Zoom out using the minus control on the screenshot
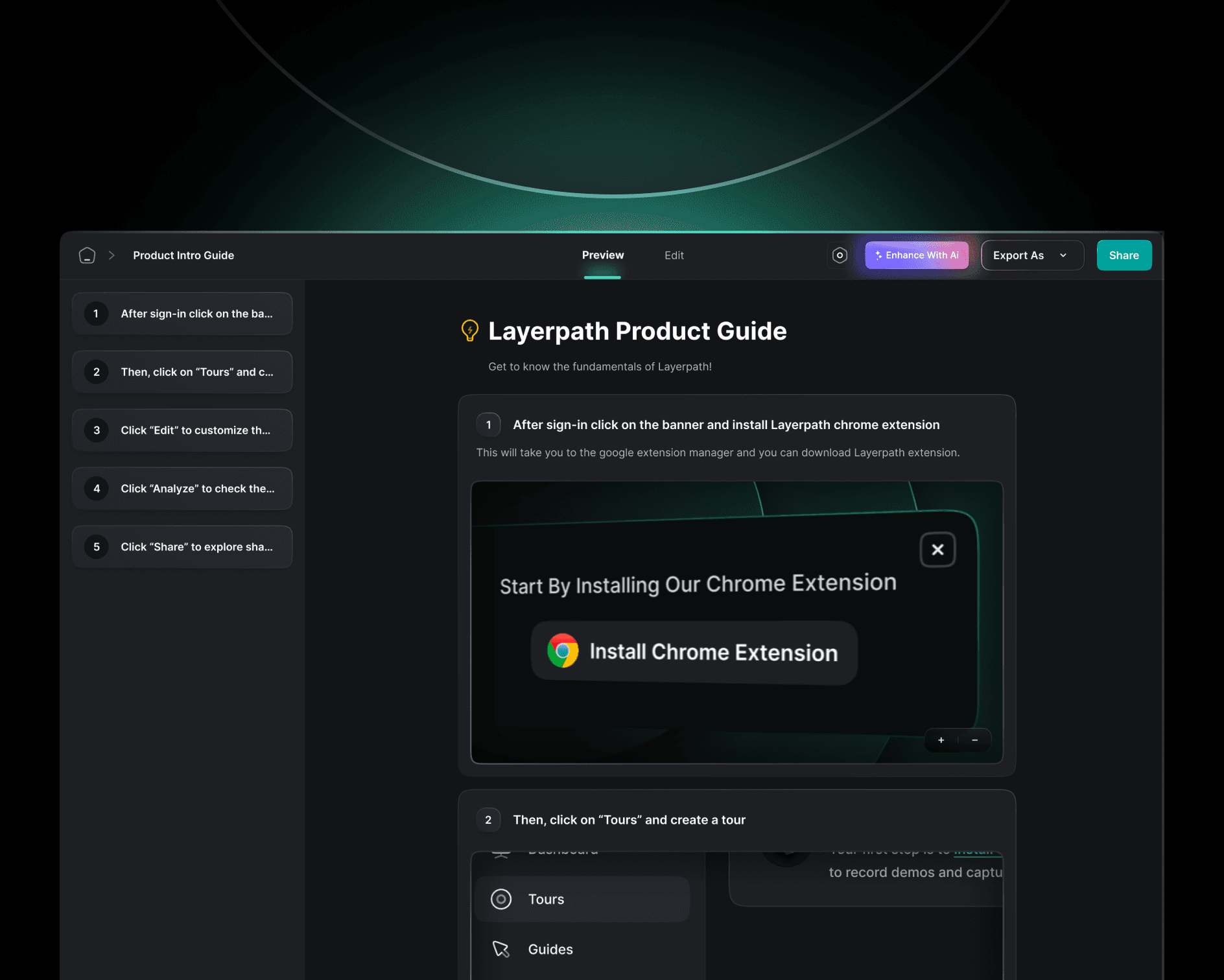The image size is (1224, 980). (x=974, y=740)
